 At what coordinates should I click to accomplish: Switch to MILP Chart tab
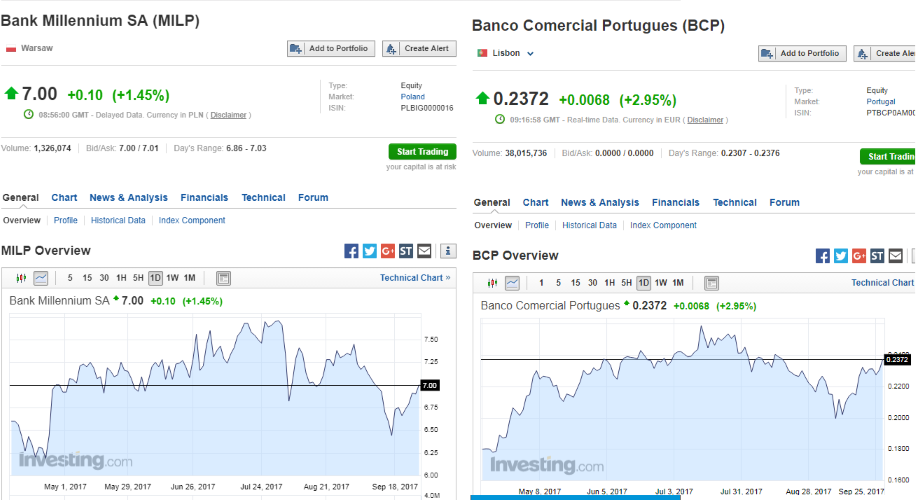pyautogui.click(x=64, y=198)
